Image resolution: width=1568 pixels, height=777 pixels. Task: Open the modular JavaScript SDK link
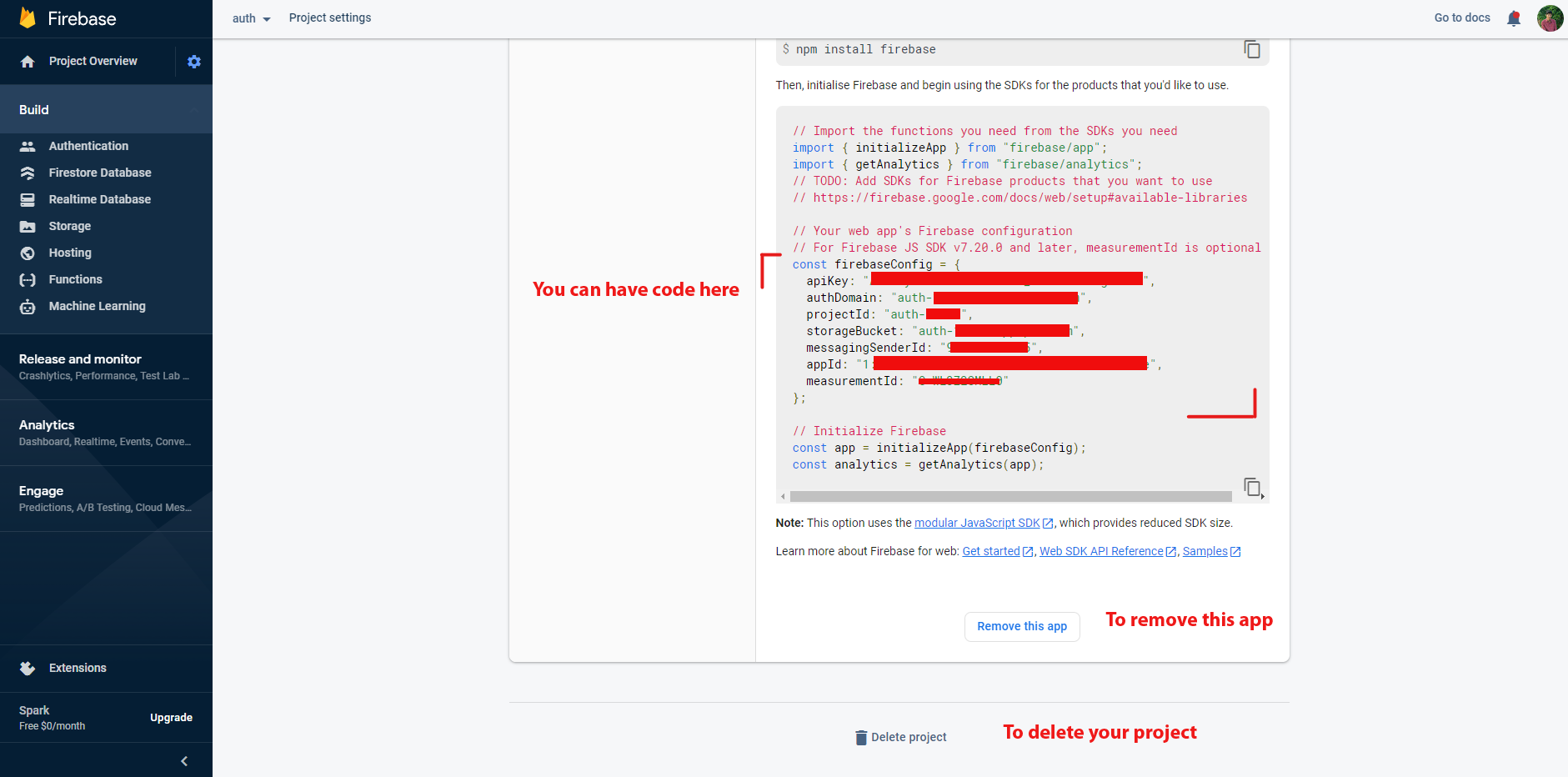(977, 523)
